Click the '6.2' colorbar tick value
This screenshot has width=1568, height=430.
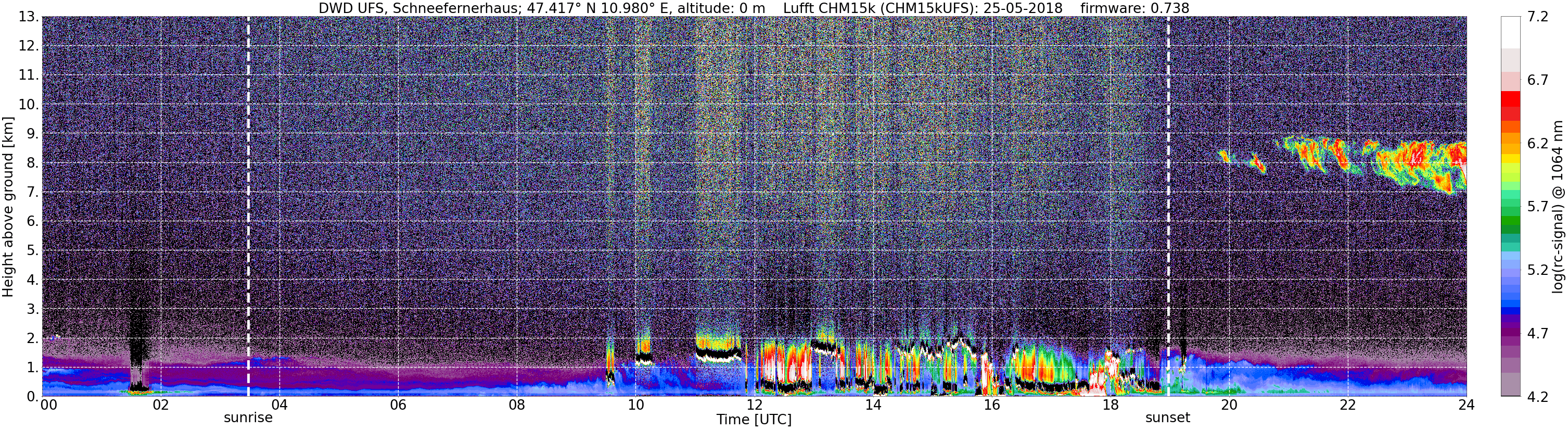point(1538,143)
